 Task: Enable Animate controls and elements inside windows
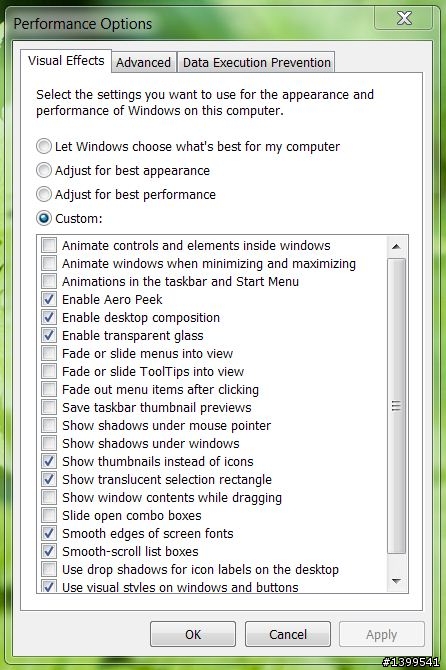[x=49, y=245]
